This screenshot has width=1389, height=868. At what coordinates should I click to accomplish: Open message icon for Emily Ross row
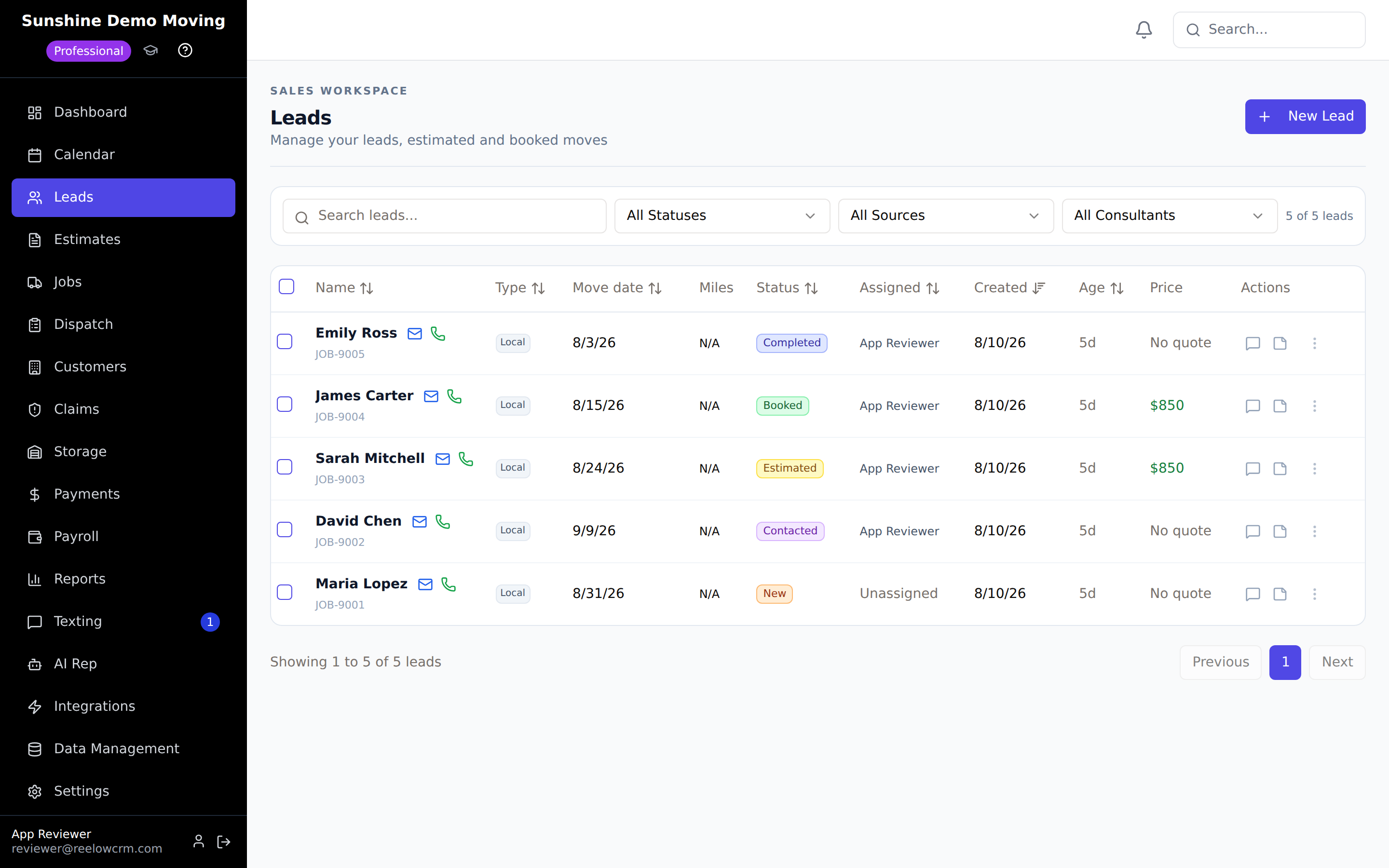pos(1253,343)
